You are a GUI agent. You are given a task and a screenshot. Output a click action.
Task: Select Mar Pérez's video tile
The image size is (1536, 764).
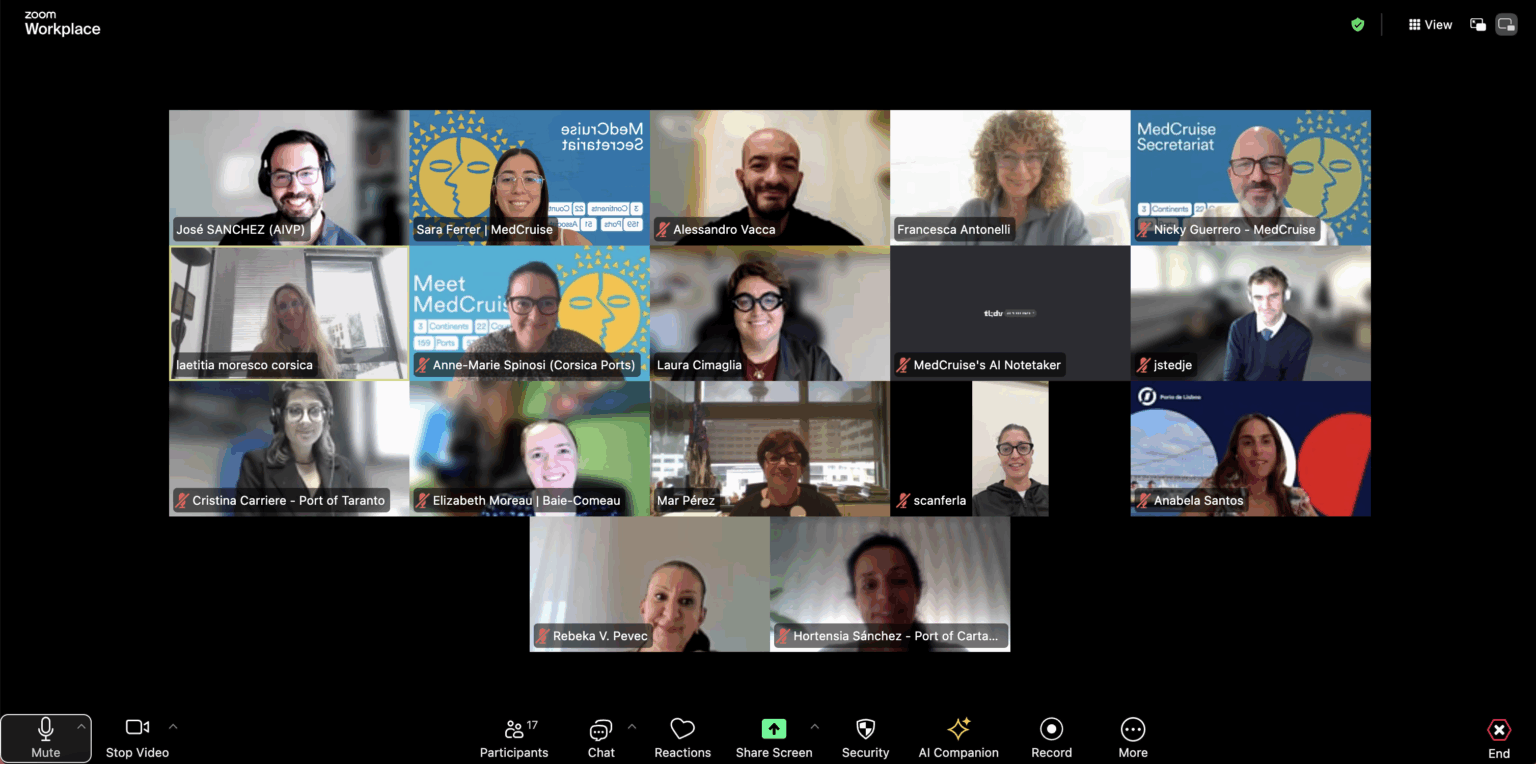coord(770,449)
